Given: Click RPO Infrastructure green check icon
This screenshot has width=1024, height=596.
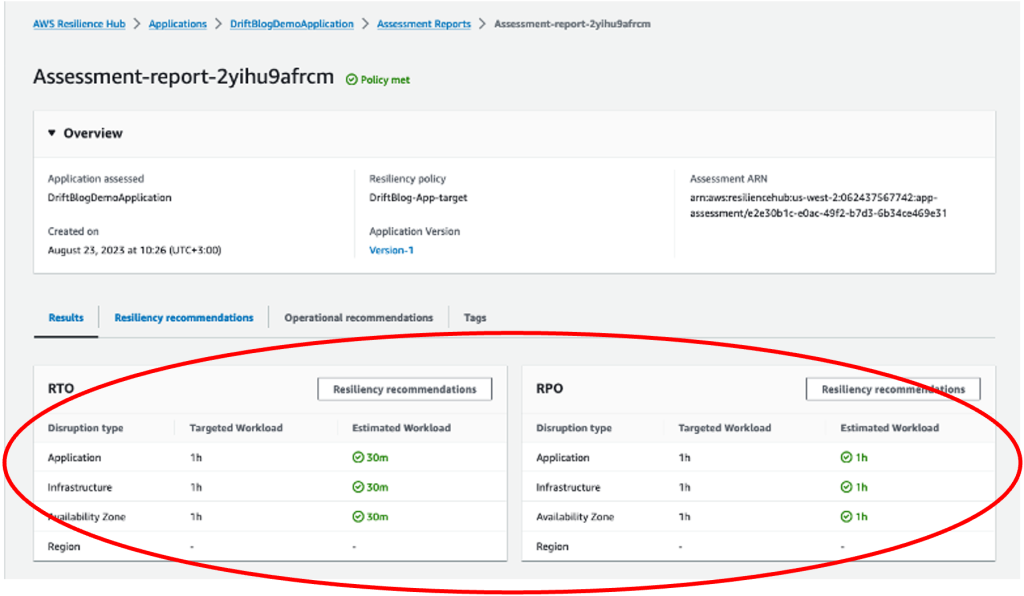Looking at the screenshot, I should tap(846, 487).
